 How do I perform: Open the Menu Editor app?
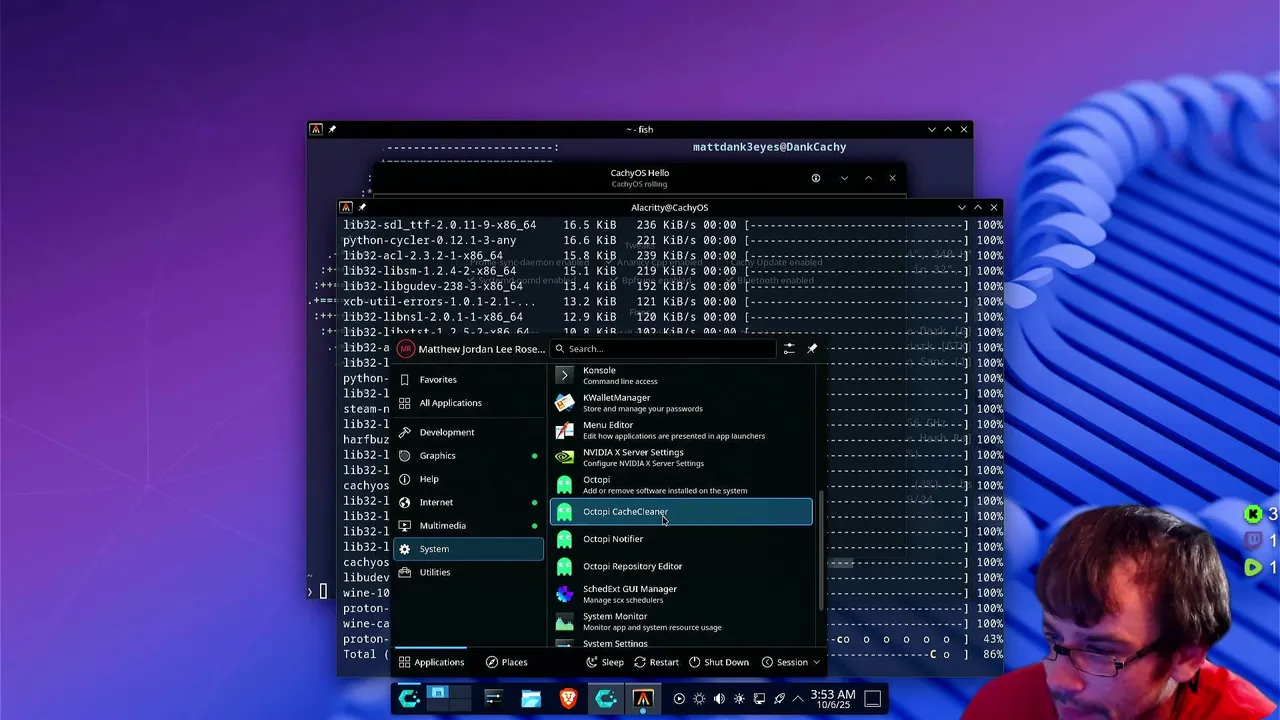[x=681, y=430]
